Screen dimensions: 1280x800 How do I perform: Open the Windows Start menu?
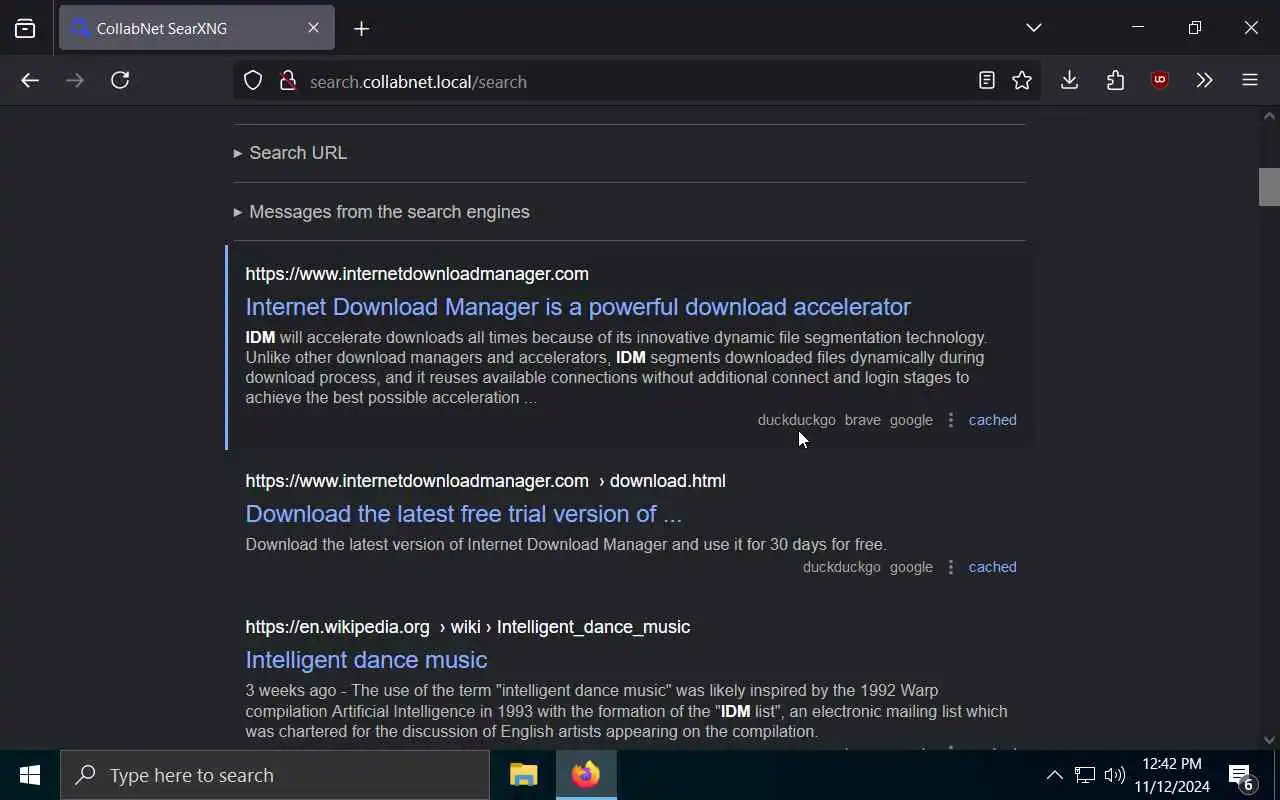[x=29, y=775]
